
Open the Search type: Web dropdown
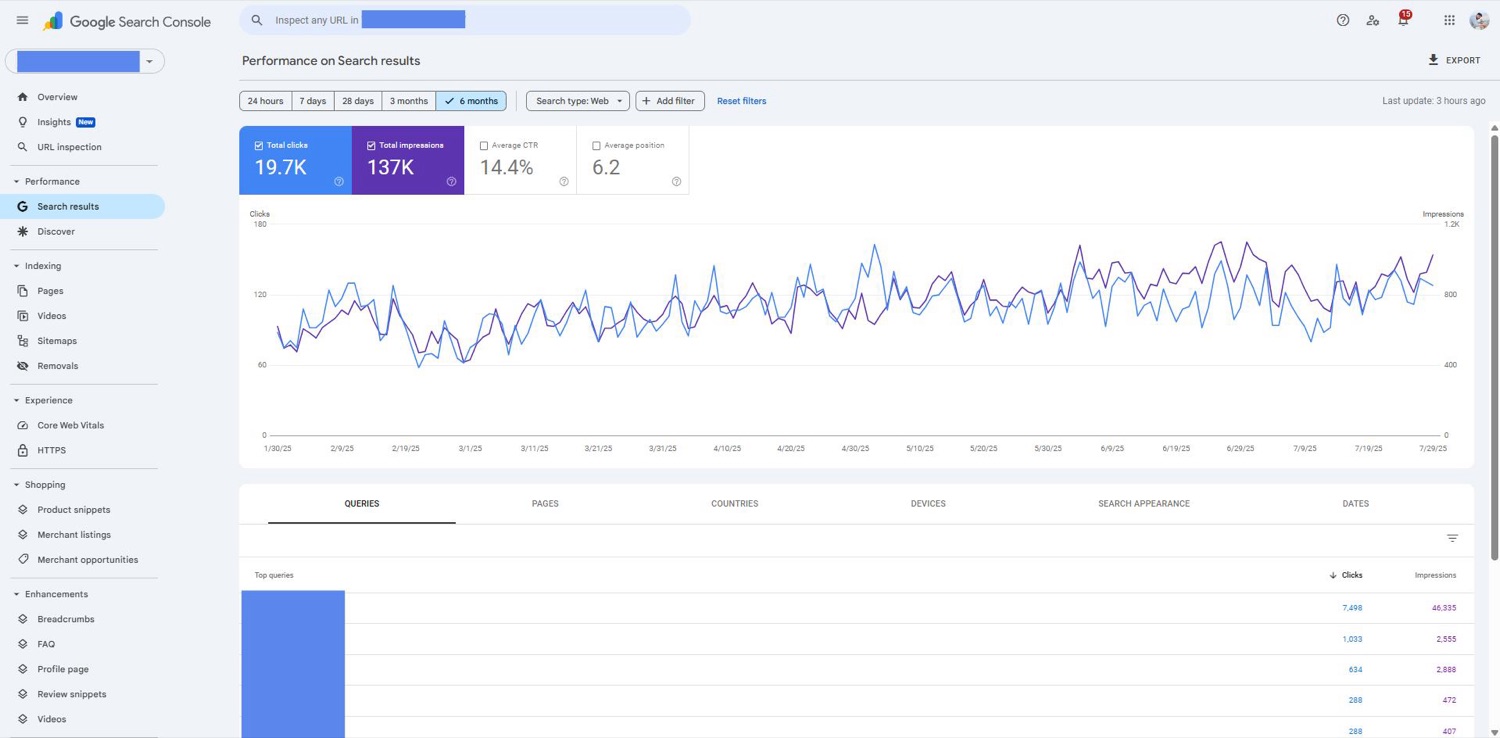point(578,101)
